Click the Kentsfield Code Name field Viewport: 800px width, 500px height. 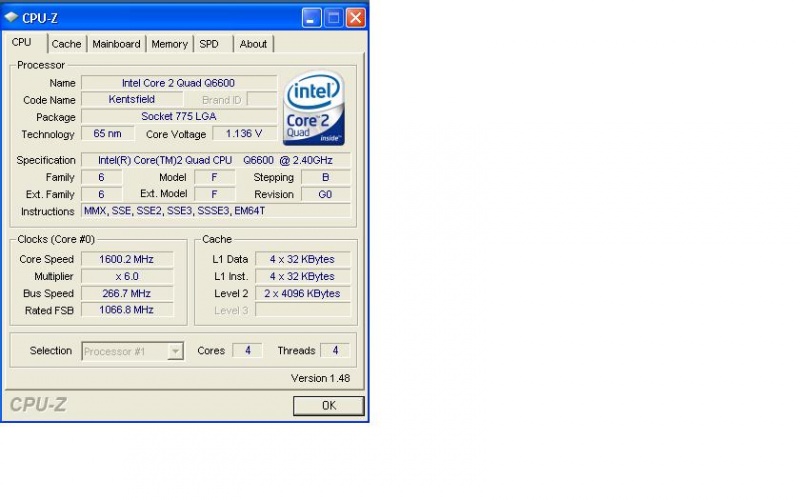[x=132, y=100]
